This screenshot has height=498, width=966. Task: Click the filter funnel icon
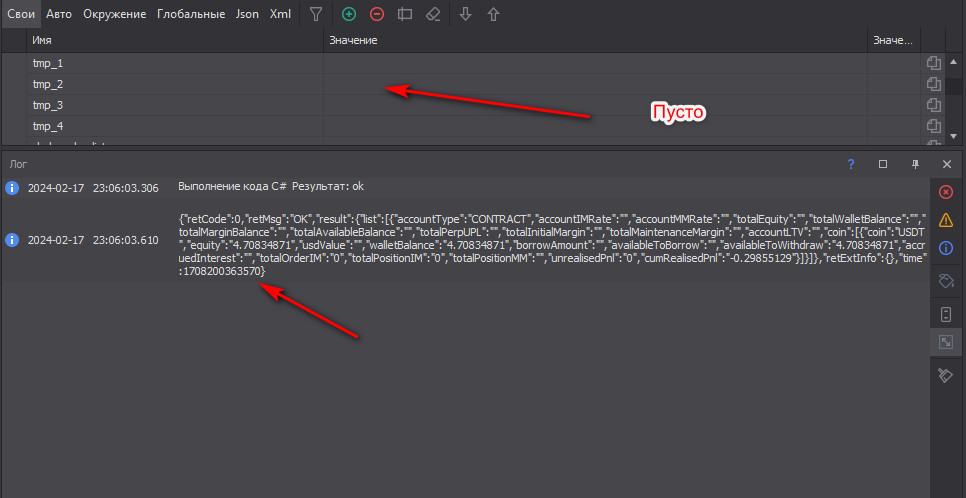coord(316,14)
